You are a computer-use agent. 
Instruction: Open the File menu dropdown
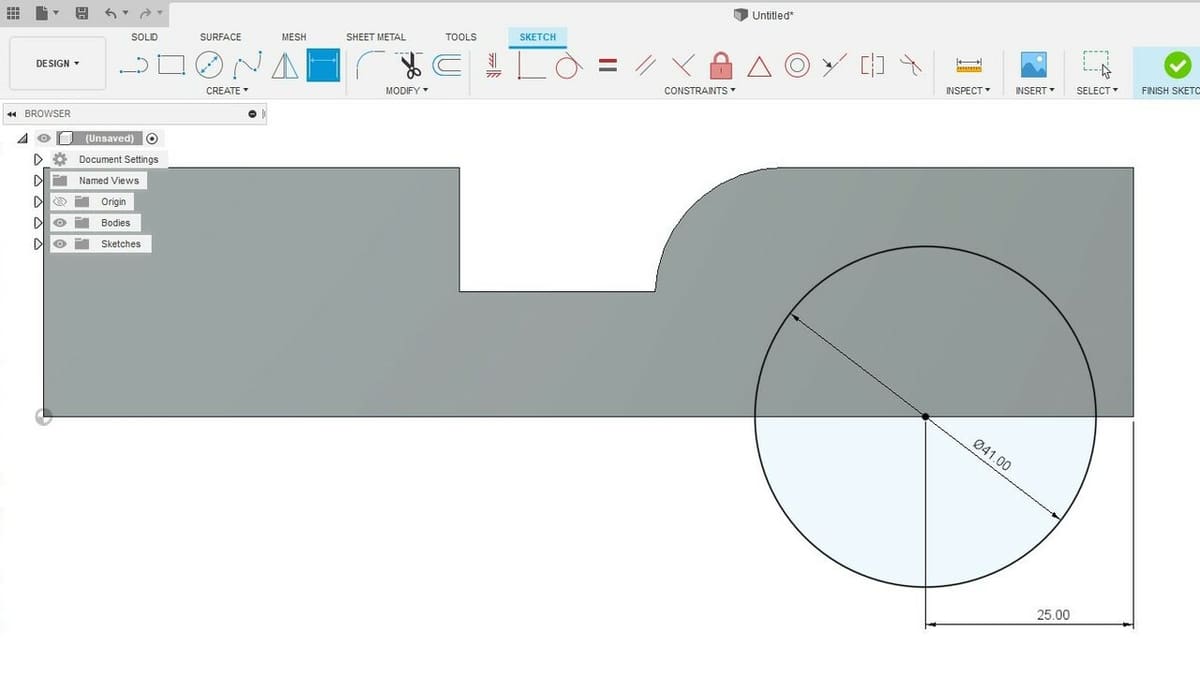[x=46, y=14]
